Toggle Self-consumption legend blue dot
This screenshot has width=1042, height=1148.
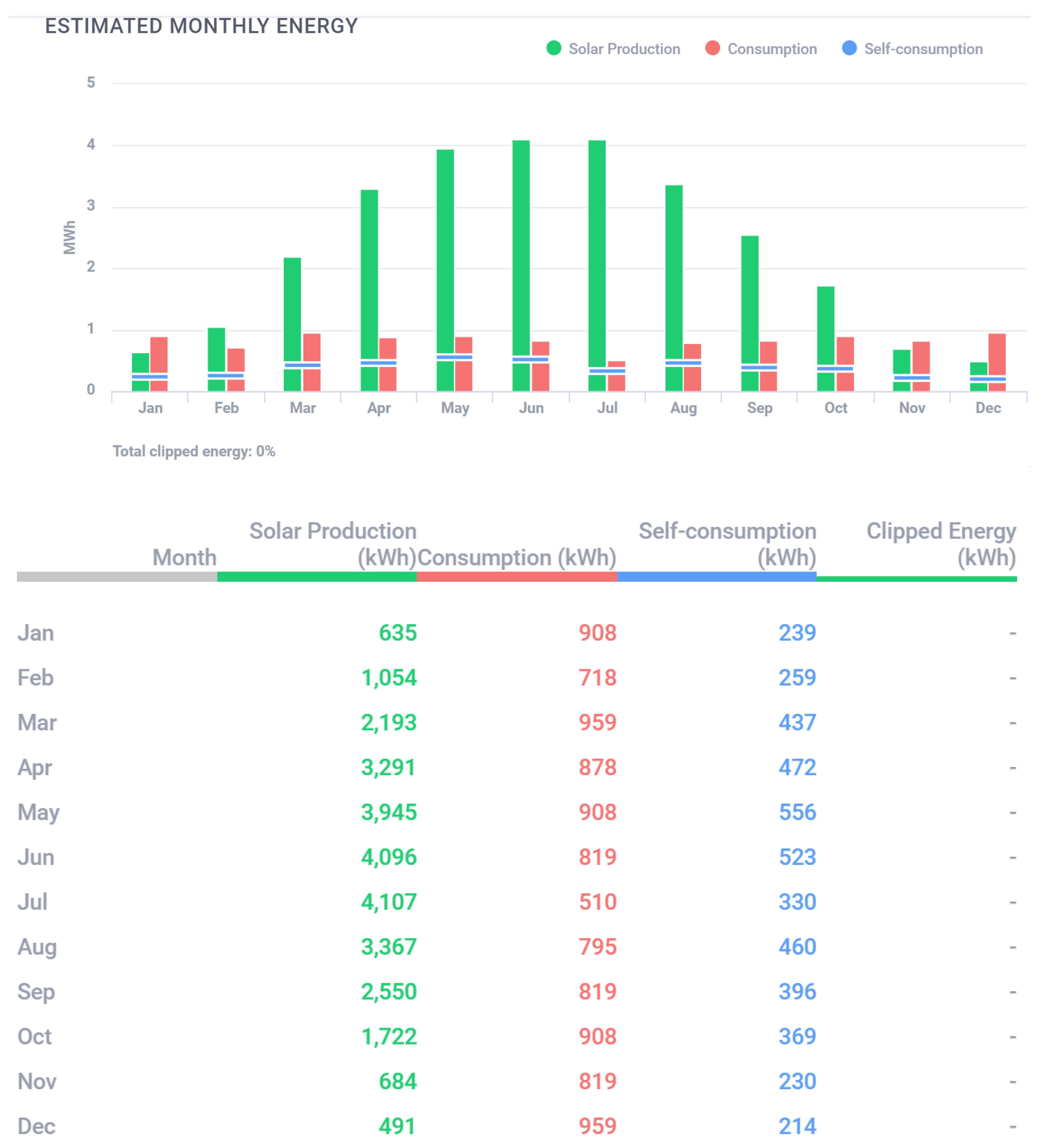click(x=848, y=48)
